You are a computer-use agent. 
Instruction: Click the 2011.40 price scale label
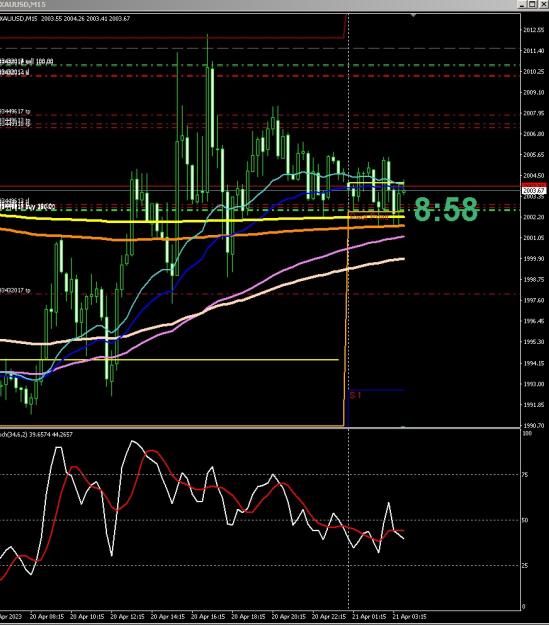pyautogui.click(x=534, y=51)
